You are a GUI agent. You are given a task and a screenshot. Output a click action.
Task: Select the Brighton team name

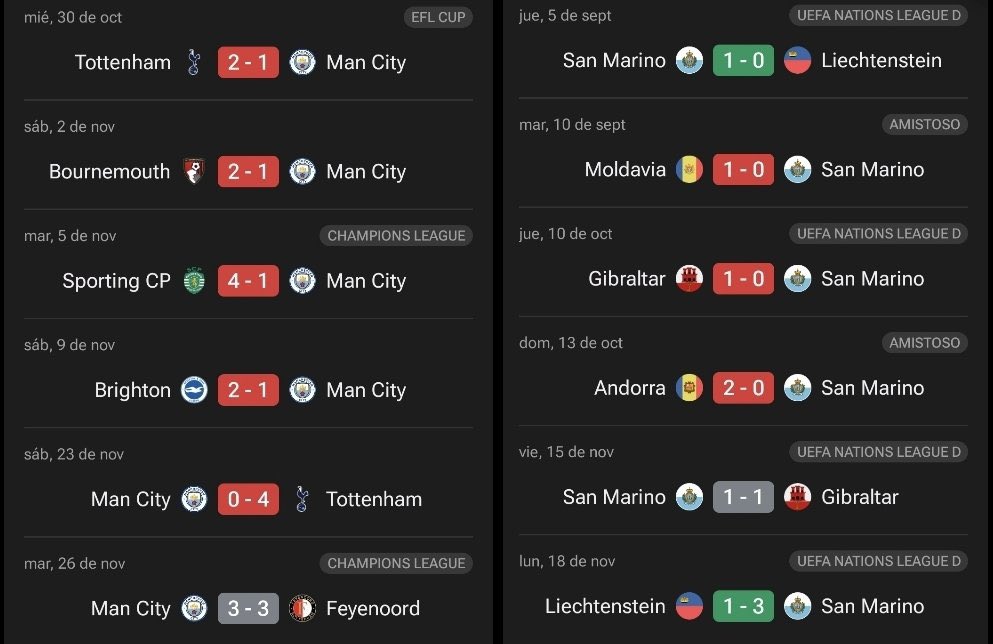132,390
